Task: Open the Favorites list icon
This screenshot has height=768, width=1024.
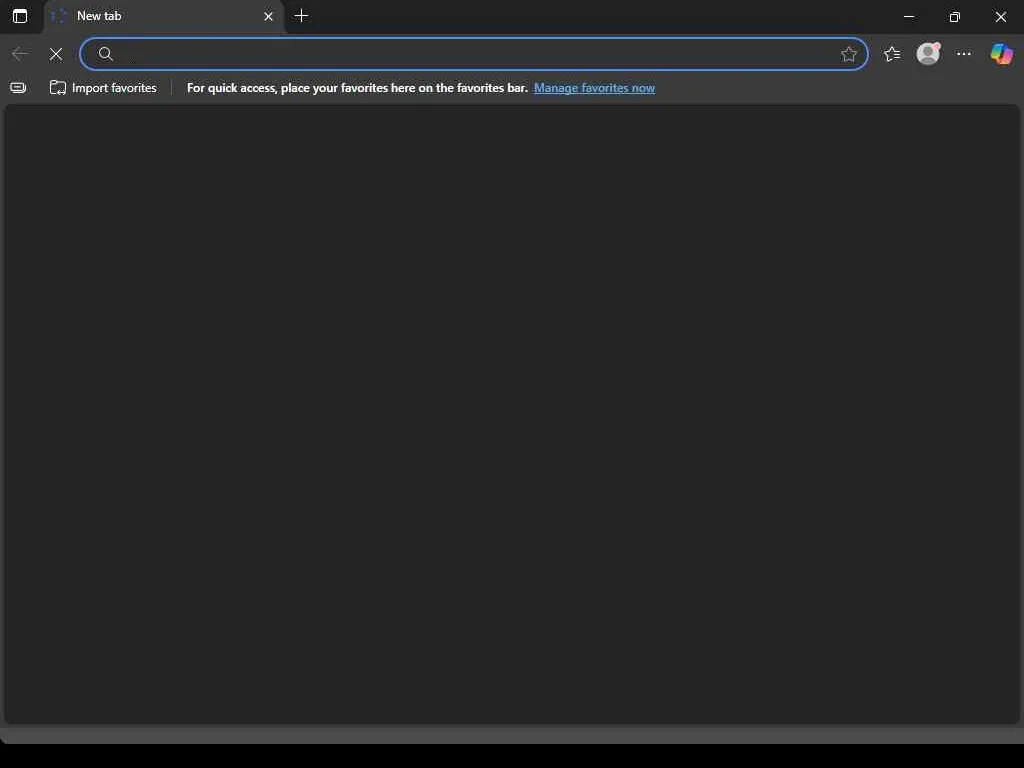Action: 892,54
